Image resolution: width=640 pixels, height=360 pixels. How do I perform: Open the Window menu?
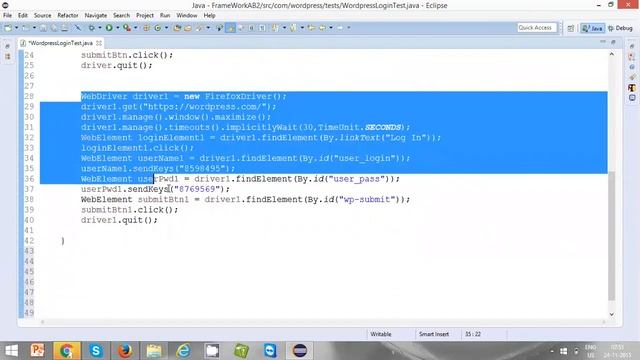pyautogui.click(x=187, y=16)
